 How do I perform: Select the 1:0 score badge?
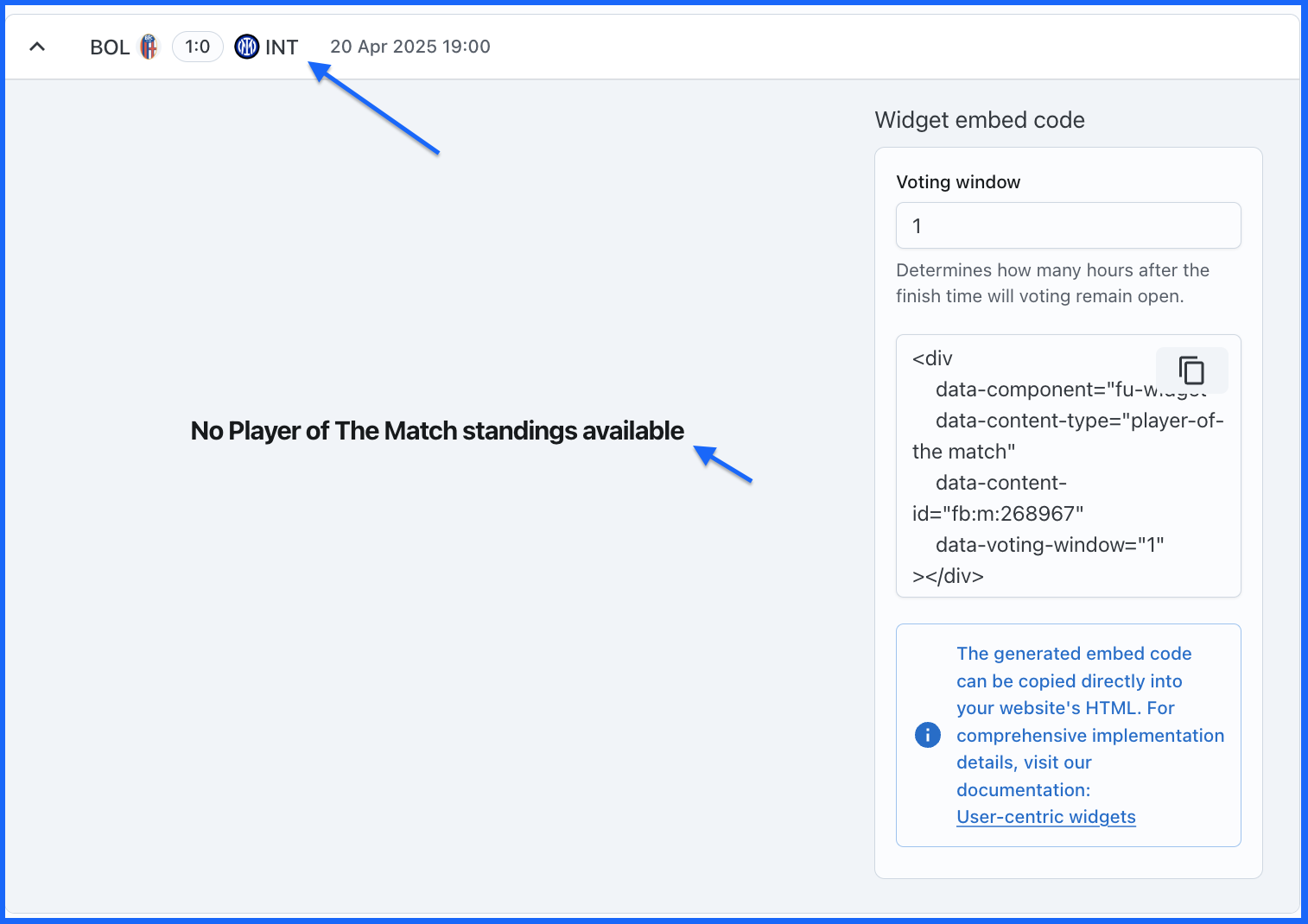198,47
